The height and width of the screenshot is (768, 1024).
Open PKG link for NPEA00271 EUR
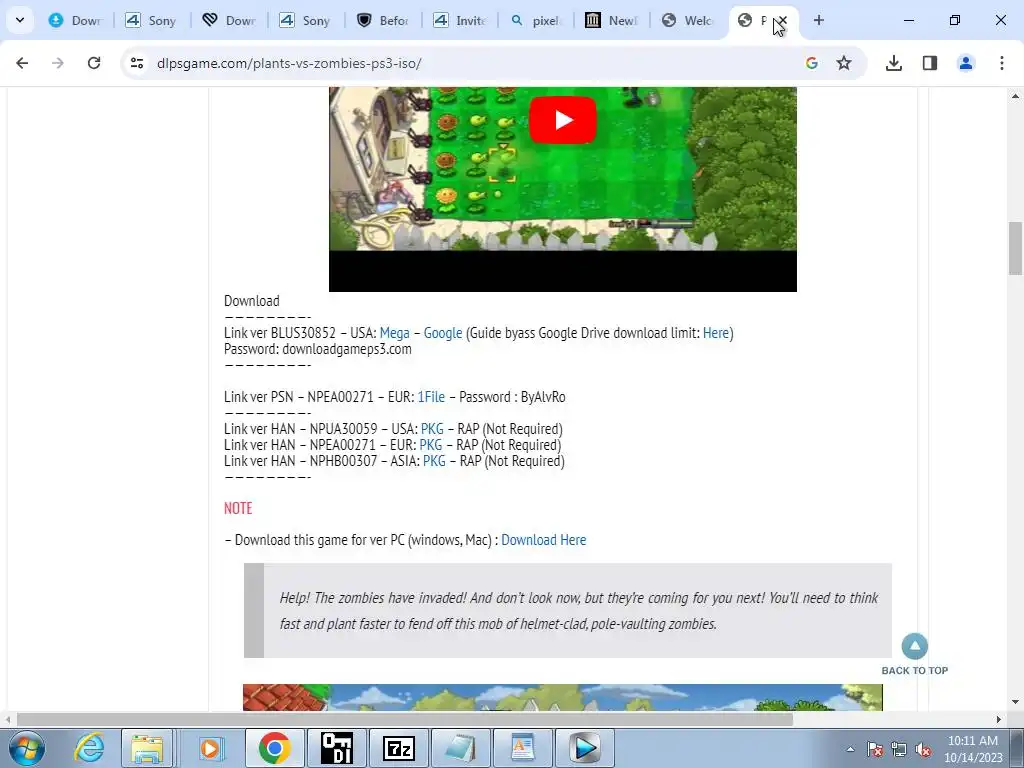(430, 445)
